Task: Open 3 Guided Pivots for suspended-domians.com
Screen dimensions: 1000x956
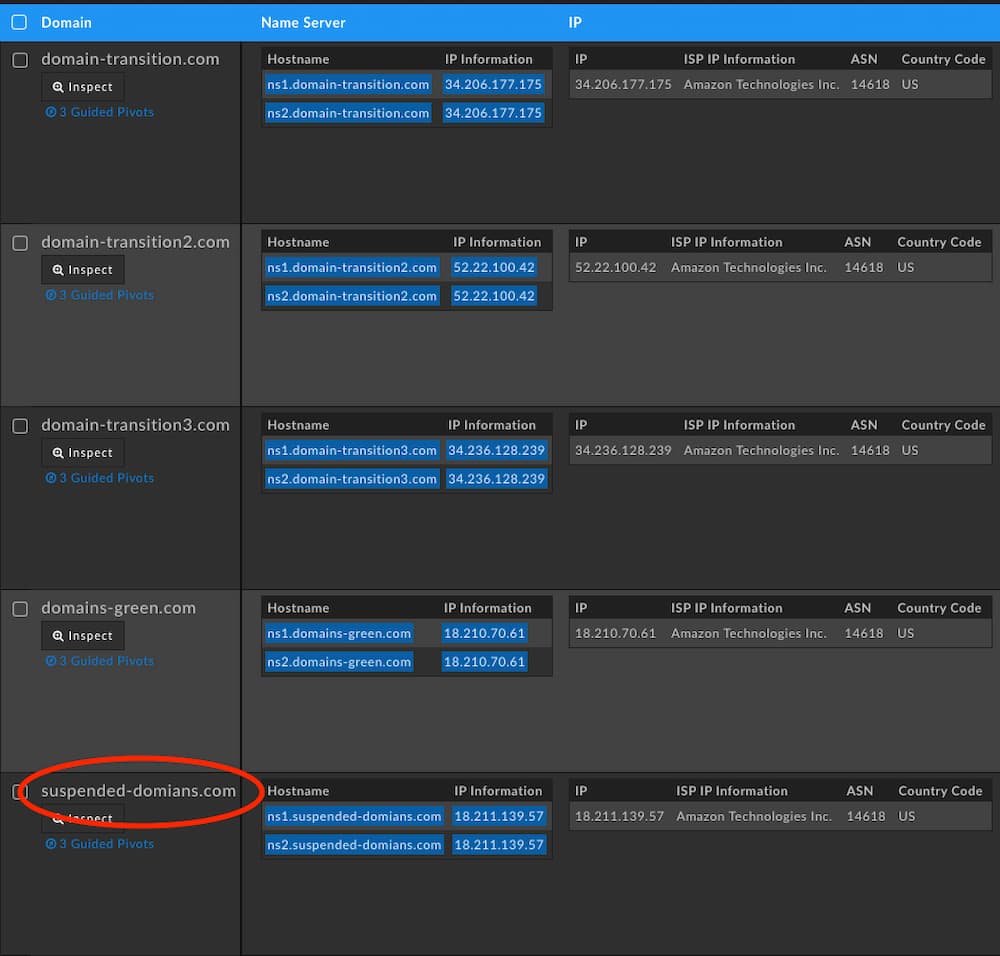Action: [x=99, y=844]
